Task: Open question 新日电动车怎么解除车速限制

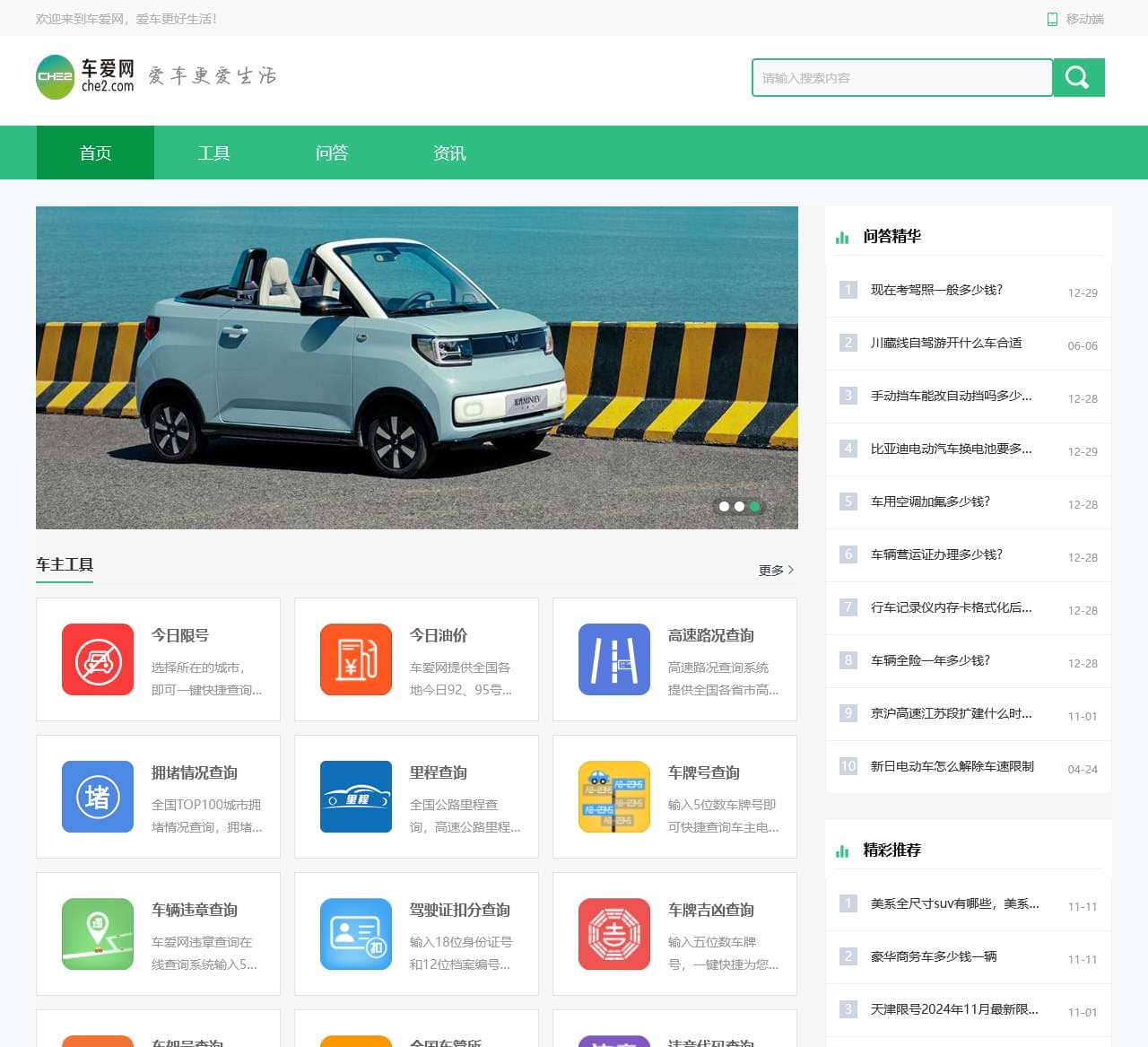Action: [x=952, y=766]
